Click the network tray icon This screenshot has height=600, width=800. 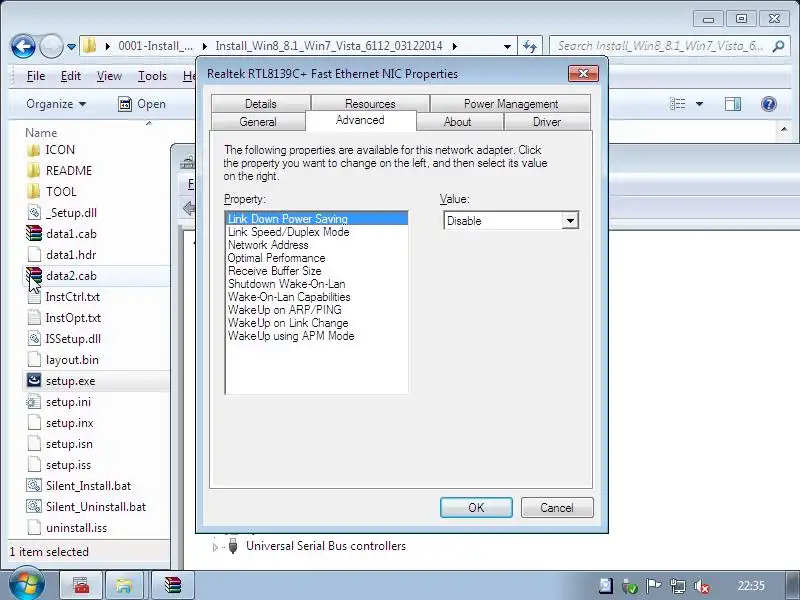pyautogui.click(x=678, y=586)
